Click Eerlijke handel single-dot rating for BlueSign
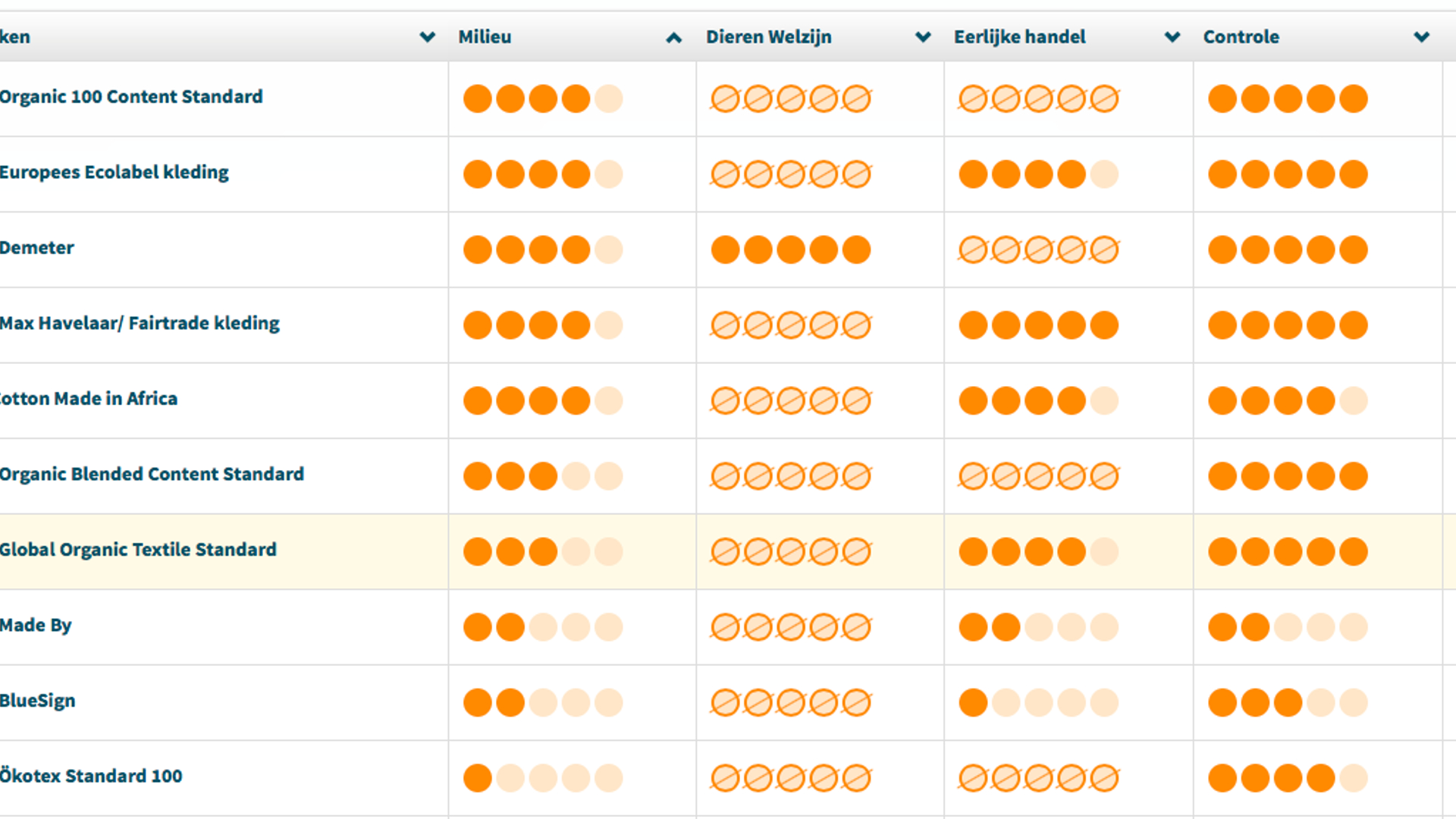 pos(1039,702)
